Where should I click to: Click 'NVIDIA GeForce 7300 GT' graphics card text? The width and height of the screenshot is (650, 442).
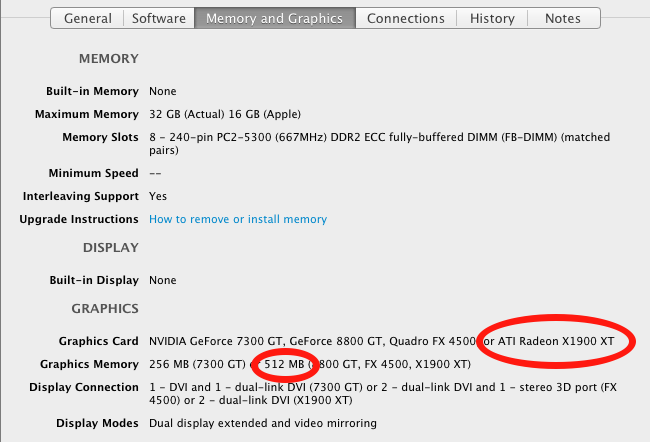coord(216,341)
